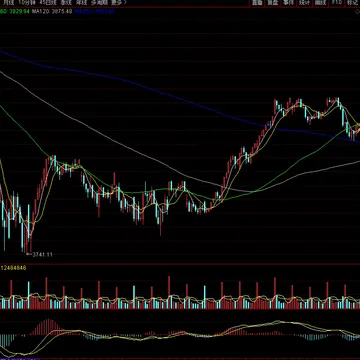Open the 统计 statistics button
The height and width of the screenshot is (360, 360).
coord(305,3)
